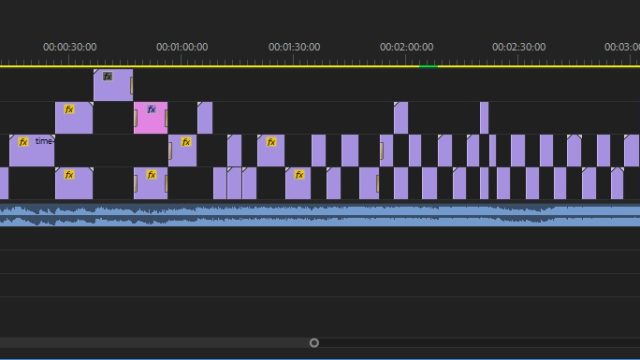Click the circular zoom handle on the horizontal scrollbar
640x360 pixels.
(x=314, y=343)
